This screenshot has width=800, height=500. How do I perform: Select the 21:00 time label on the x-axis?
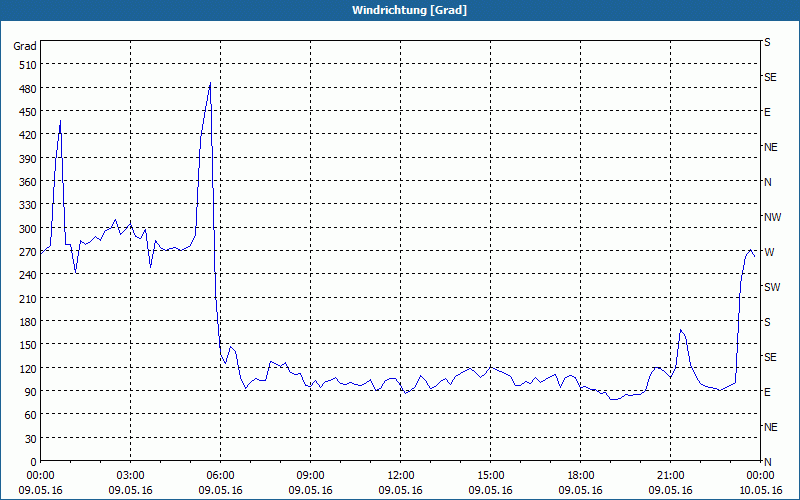[670, 476]
